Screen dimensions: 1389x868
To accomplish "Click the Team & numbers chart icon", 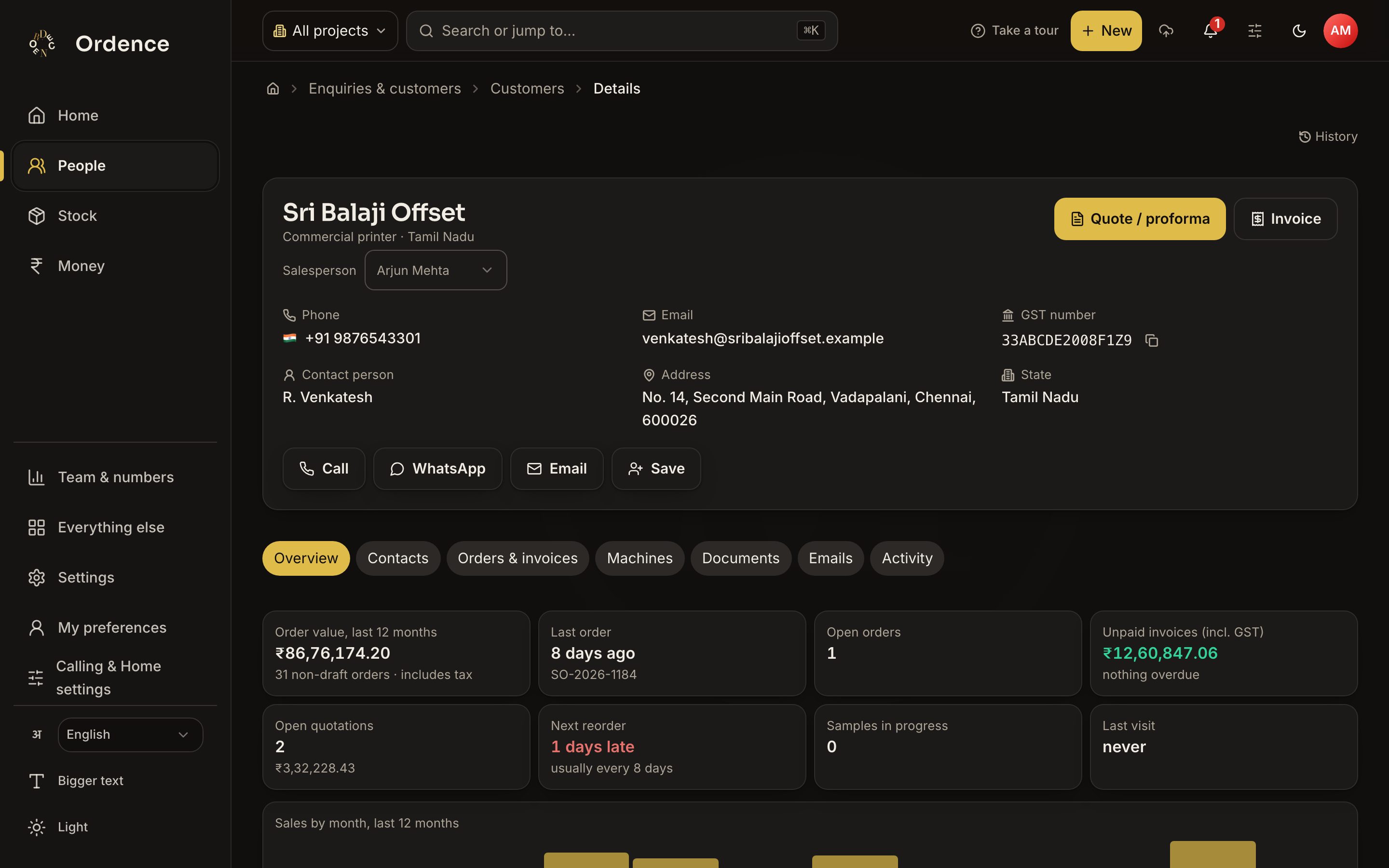I will coord(37,477).
